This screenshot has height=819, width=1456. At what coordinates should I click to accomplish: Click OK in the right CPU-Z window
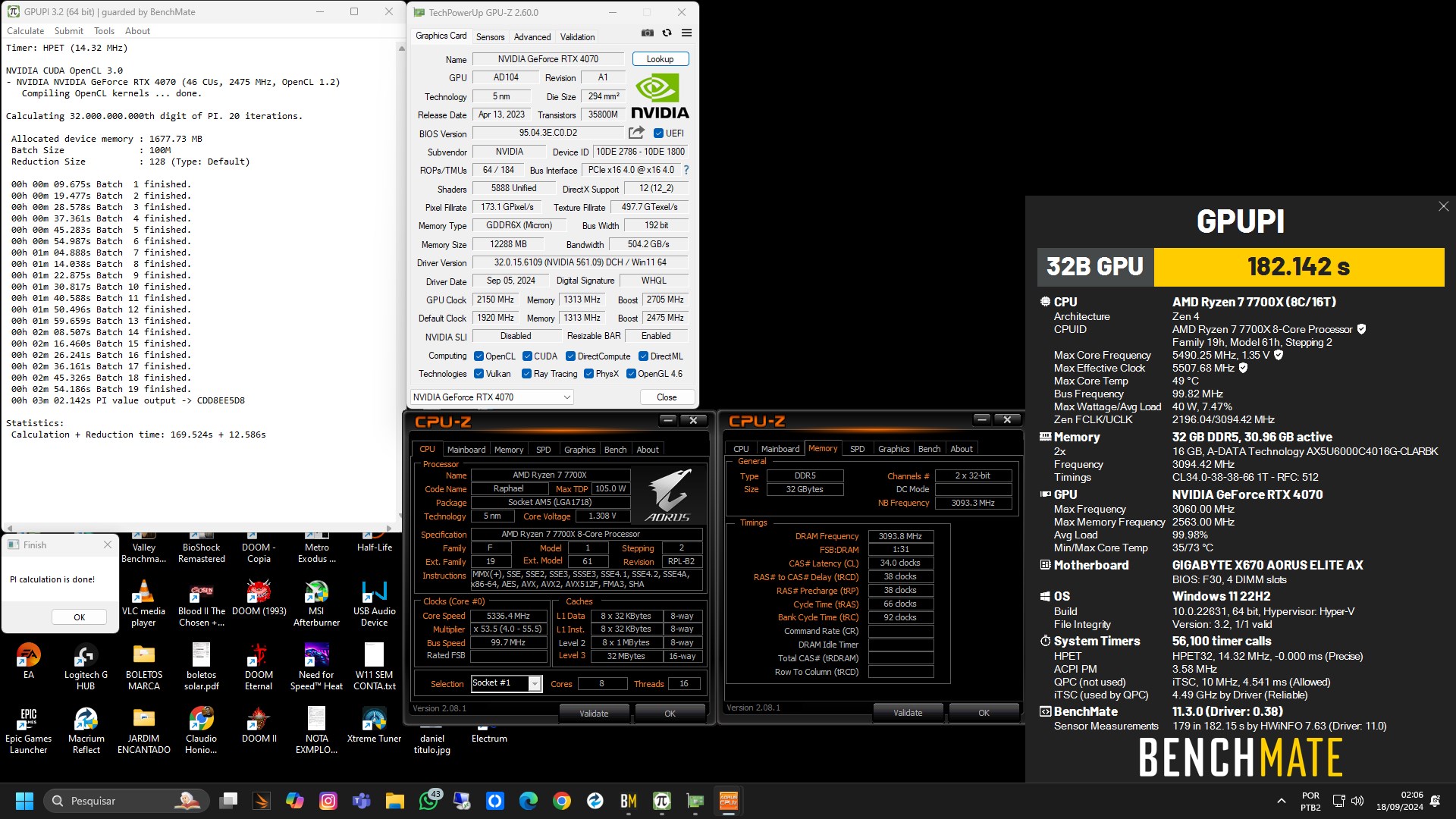tap(984, 713)
